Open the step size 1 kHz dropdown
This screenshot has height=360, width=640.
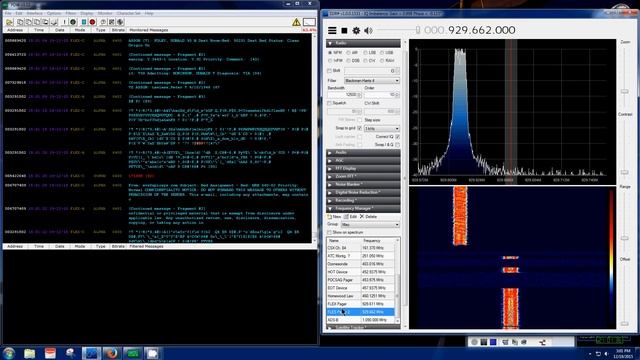[x=382, y=129]
